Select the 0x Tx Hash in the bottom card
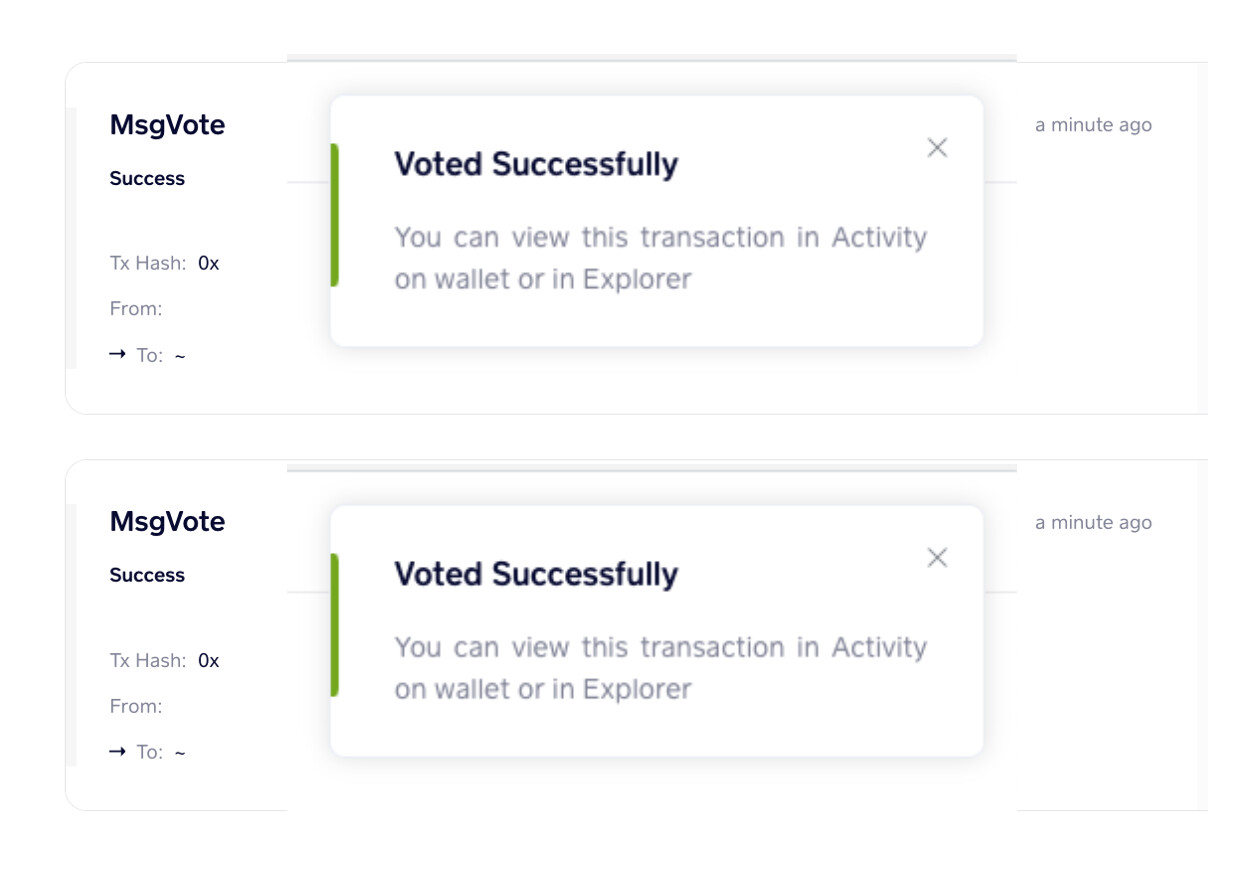Viewport: 1247px width, 879px height. (x=208, y=661)
